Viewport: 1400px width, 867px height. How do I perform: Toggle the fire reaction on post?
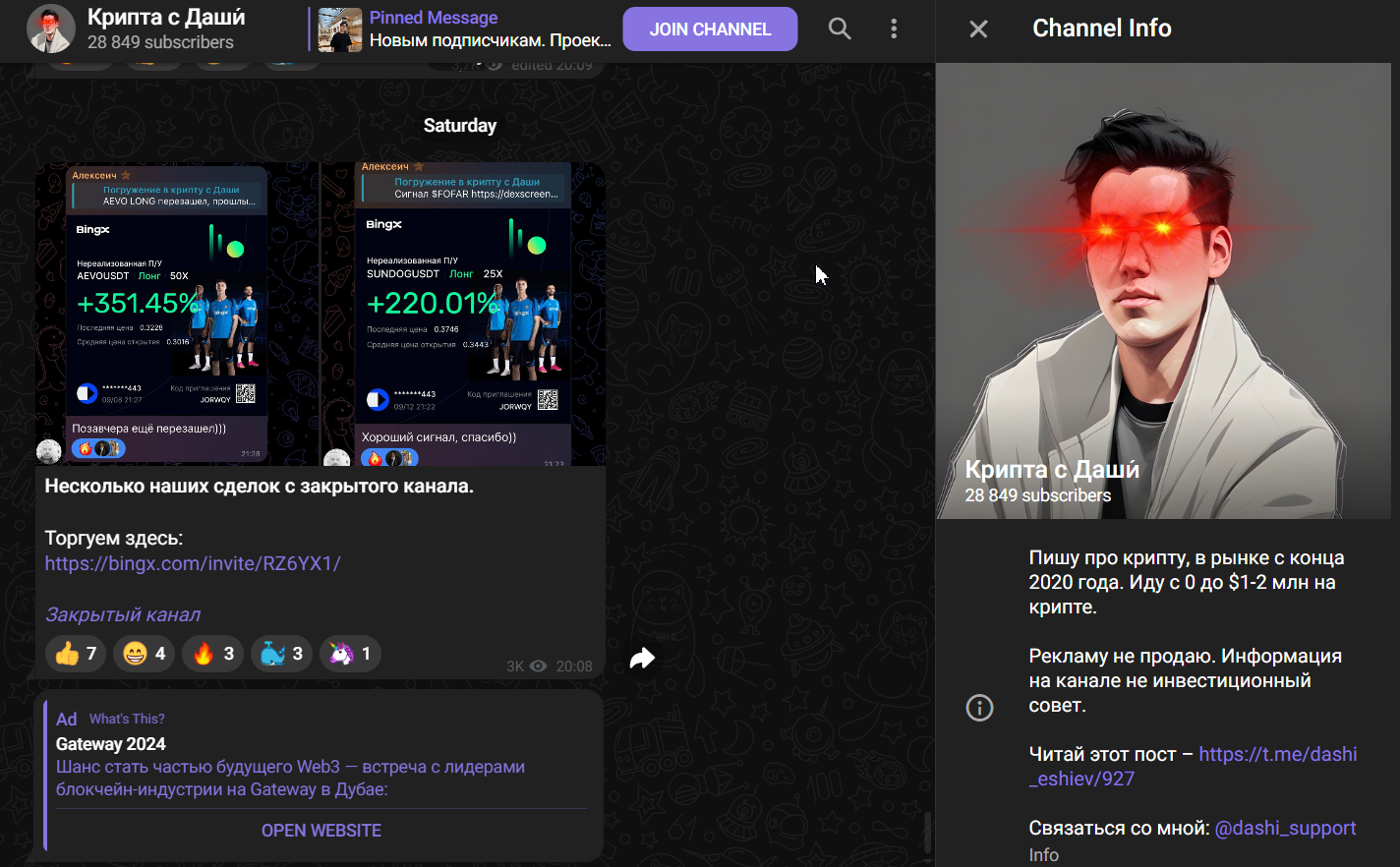[x=213, y=654]
